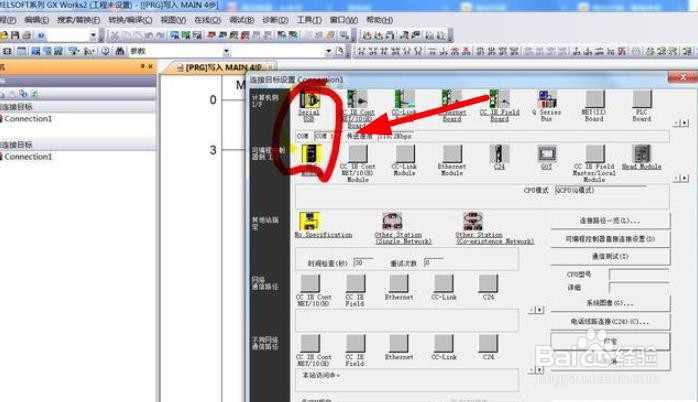Select second Connection1 item in the navigation pane
This screenshot has width=698, height=402.
[28, 157]
